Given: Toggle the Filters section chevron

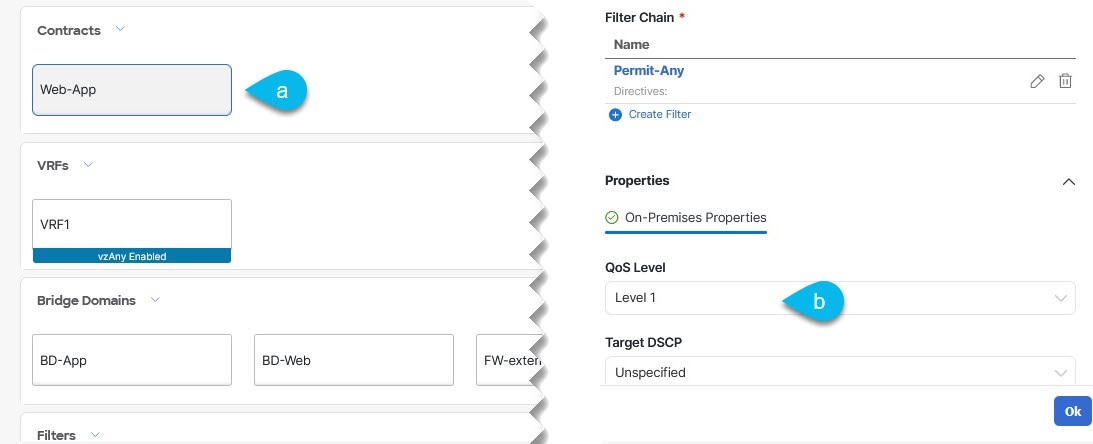Looking at the screenshot, I should (95, 434).
